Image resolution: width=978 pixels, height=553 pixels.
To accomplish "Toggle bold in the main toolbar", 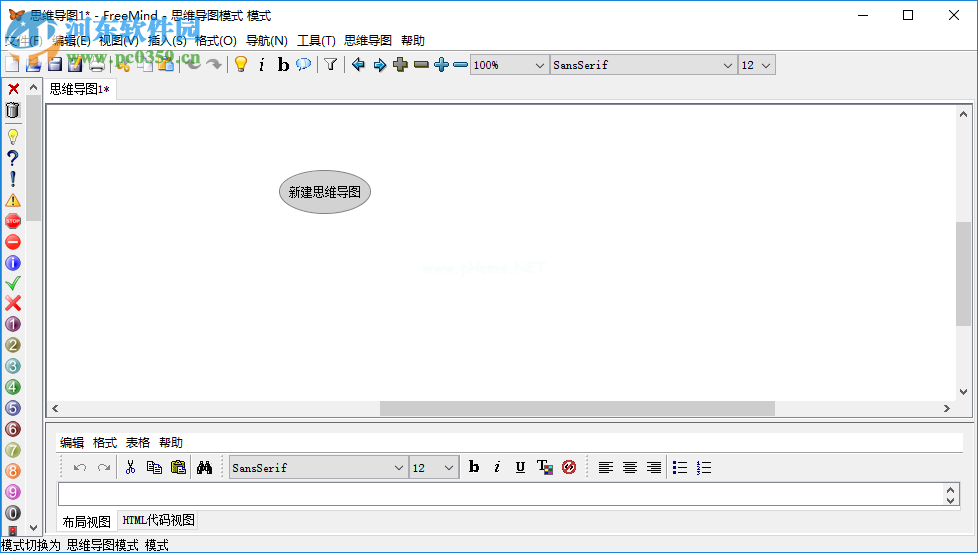I will (x=283, y=64).
